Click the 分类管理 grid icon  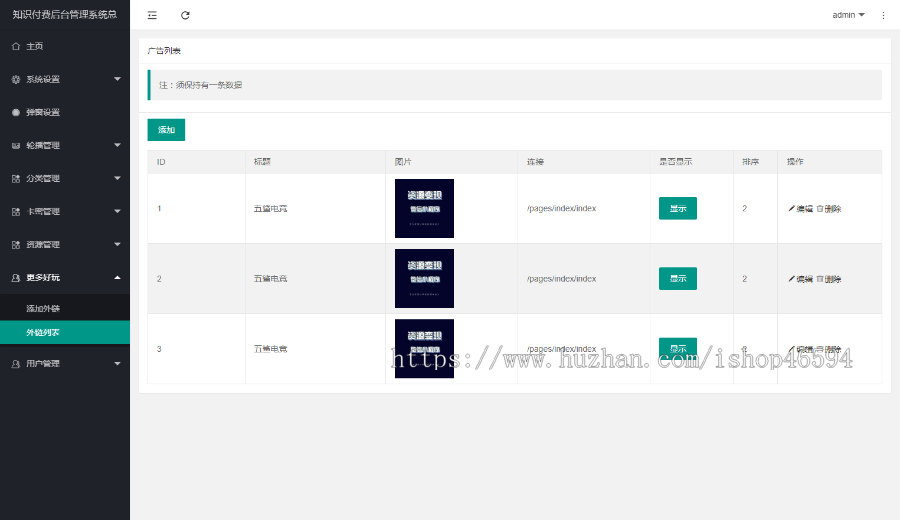click(16, 178)
